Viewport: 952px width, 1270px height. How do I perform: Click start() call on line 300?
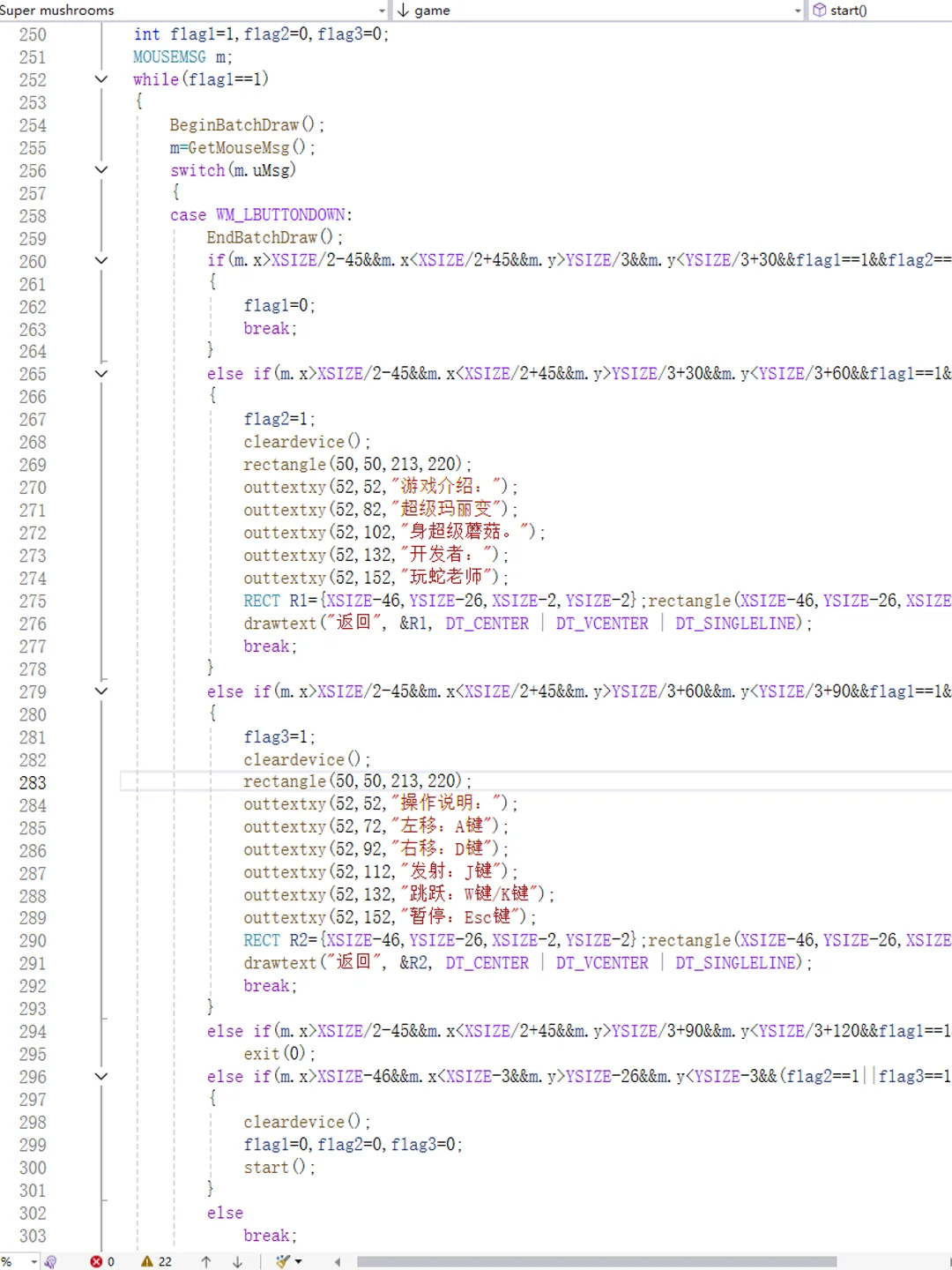pyautogui.click(x=279, y=1168)
